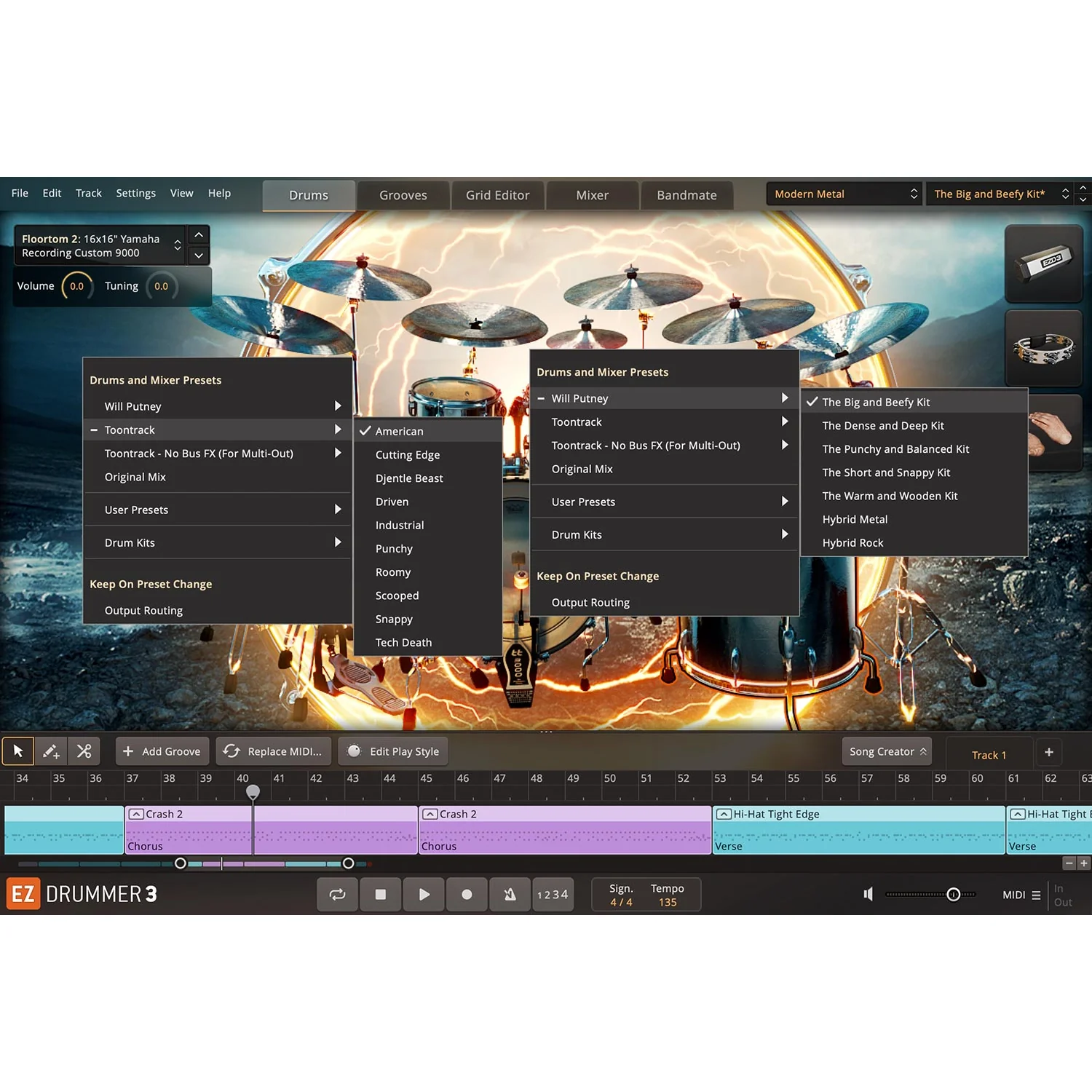Viewport: 1092px width, 1092px height.
Task: Click the Edit Play Style button
Action: pyautogui.click(x=394, y=751)
